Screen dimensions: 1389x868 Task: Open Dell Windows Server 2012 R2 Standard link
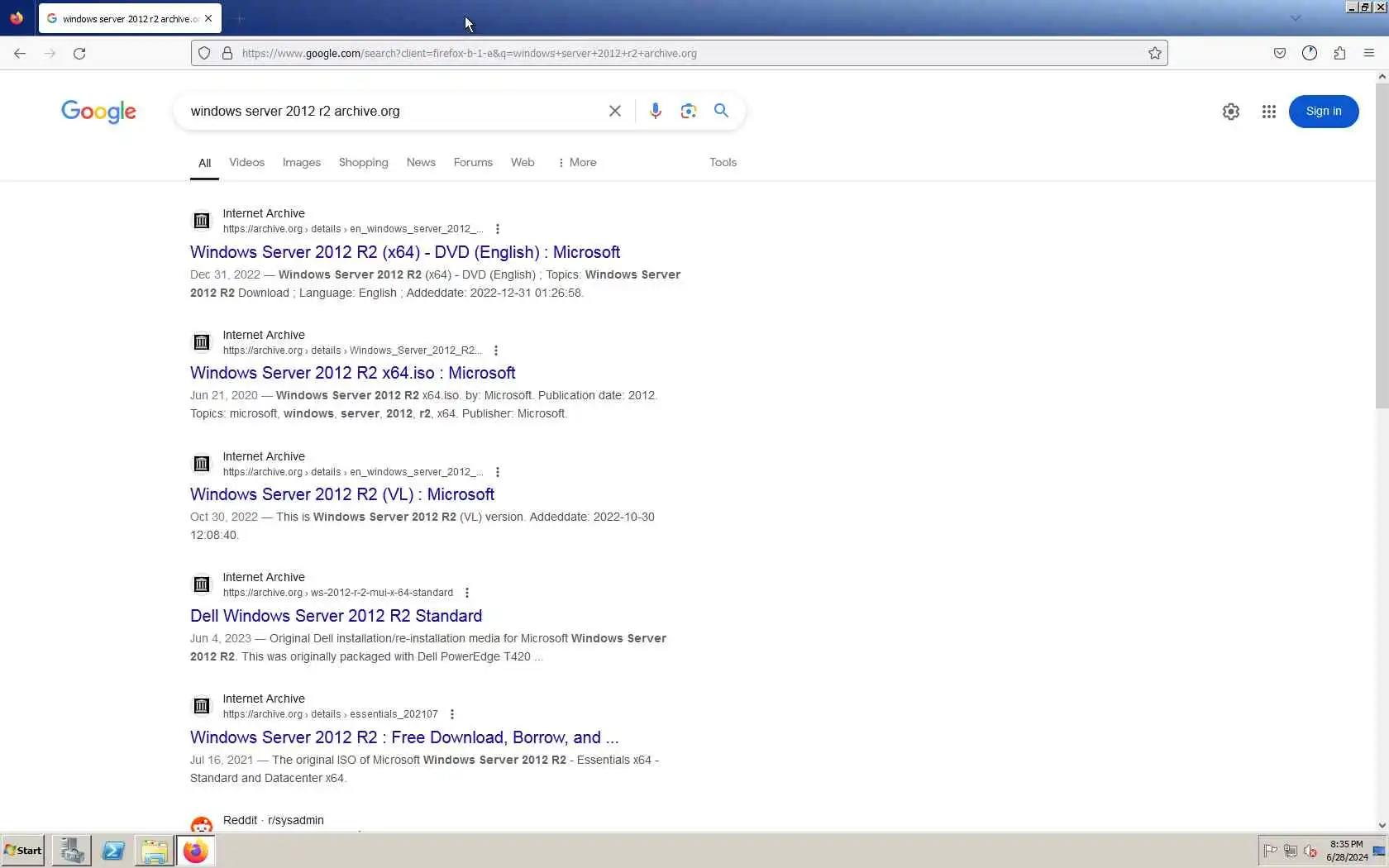click(336, 616)
